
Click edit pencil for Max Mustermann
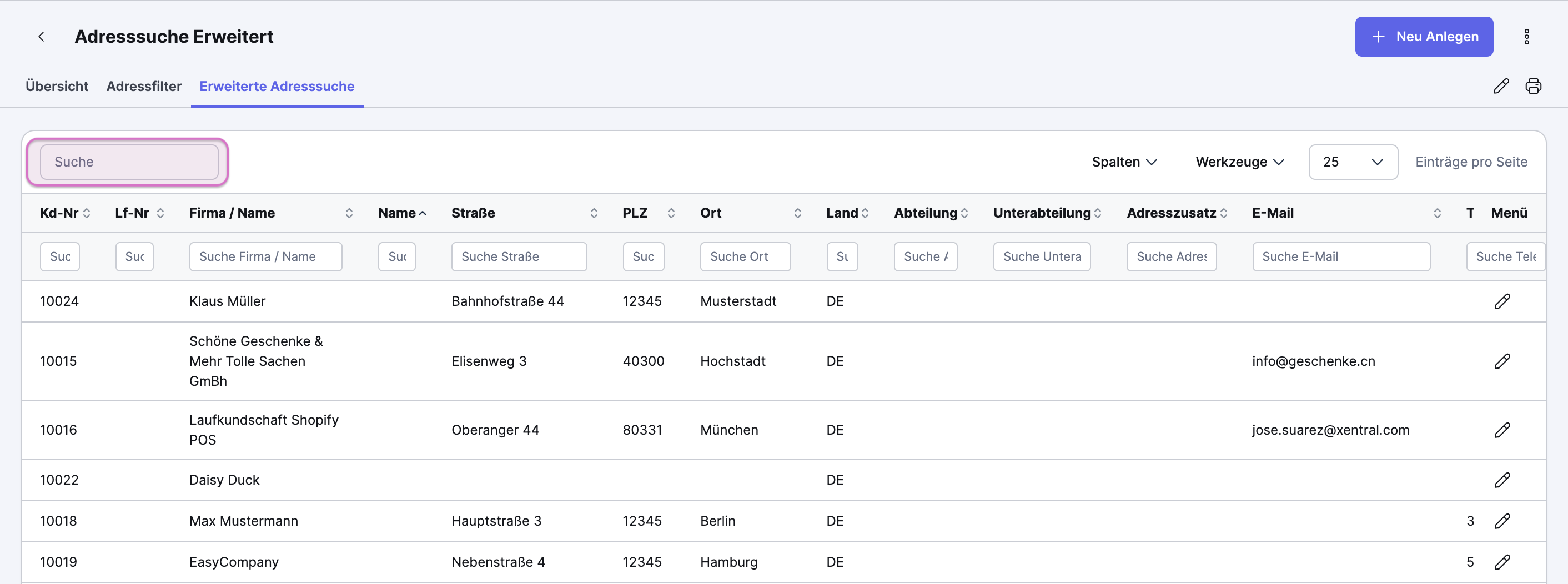coord(1502,521)
